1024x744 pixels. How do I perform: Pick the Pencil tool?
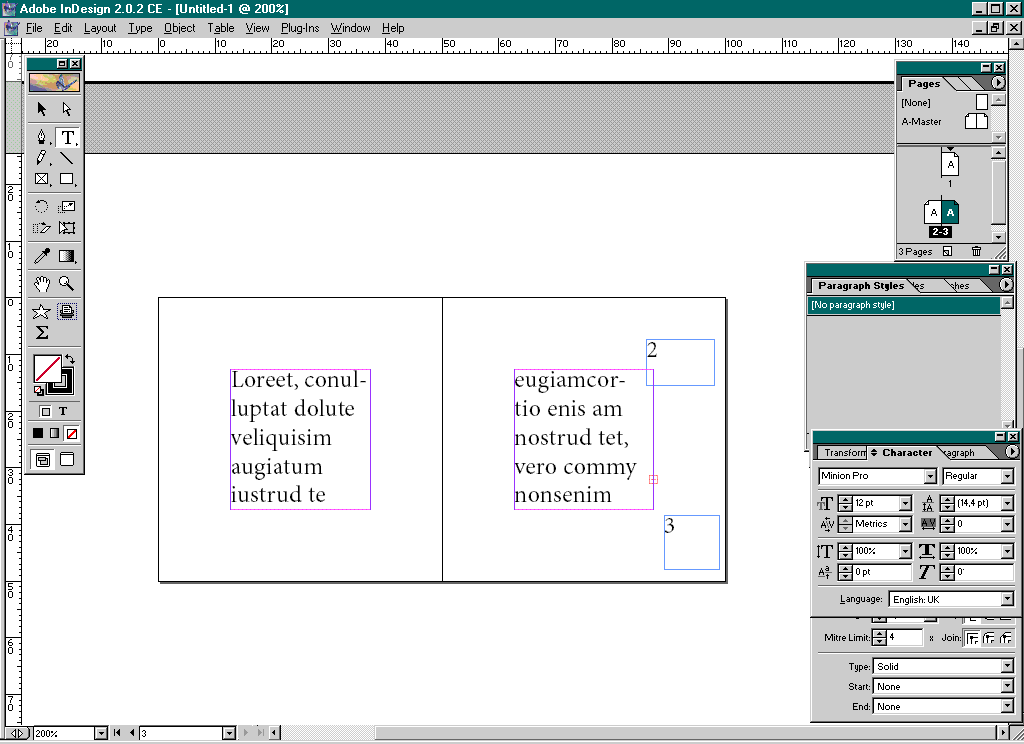42,157
